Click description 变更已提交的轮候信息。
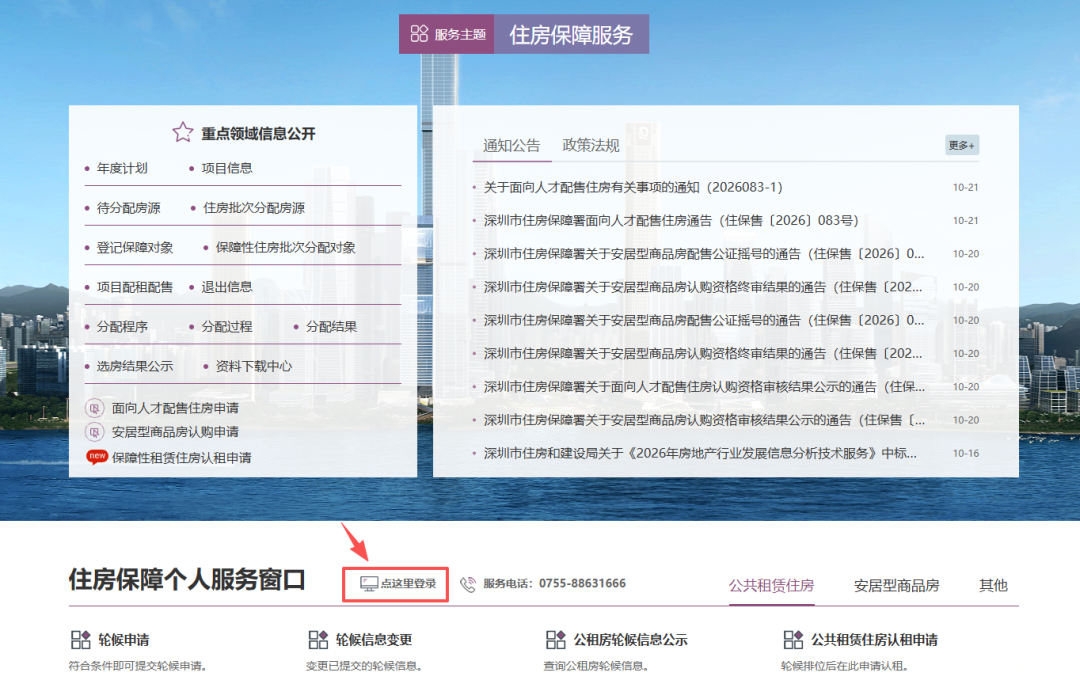The height and width of the screenshot is (680, 1080). 364,666
